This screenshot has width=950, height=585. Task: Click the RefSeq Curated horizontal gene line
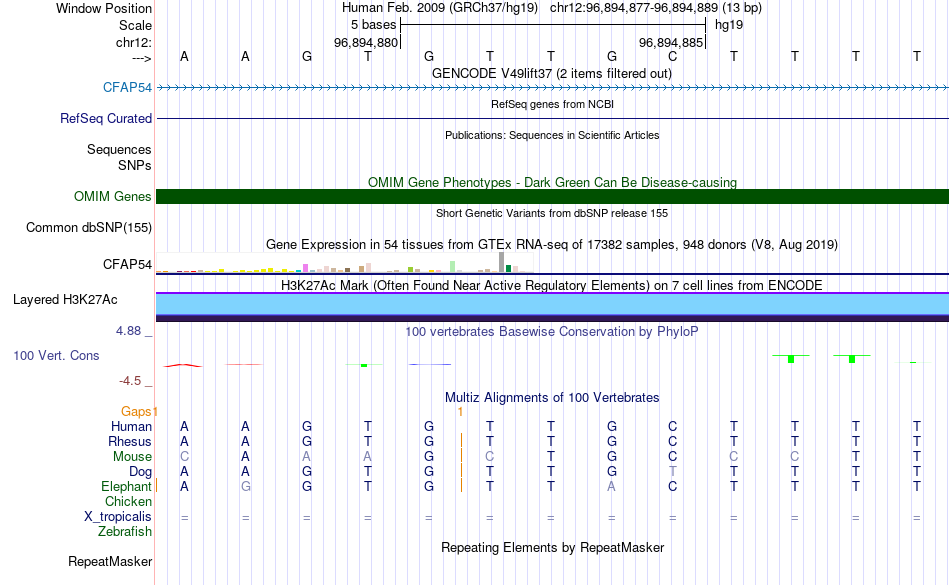pos(553,118)
